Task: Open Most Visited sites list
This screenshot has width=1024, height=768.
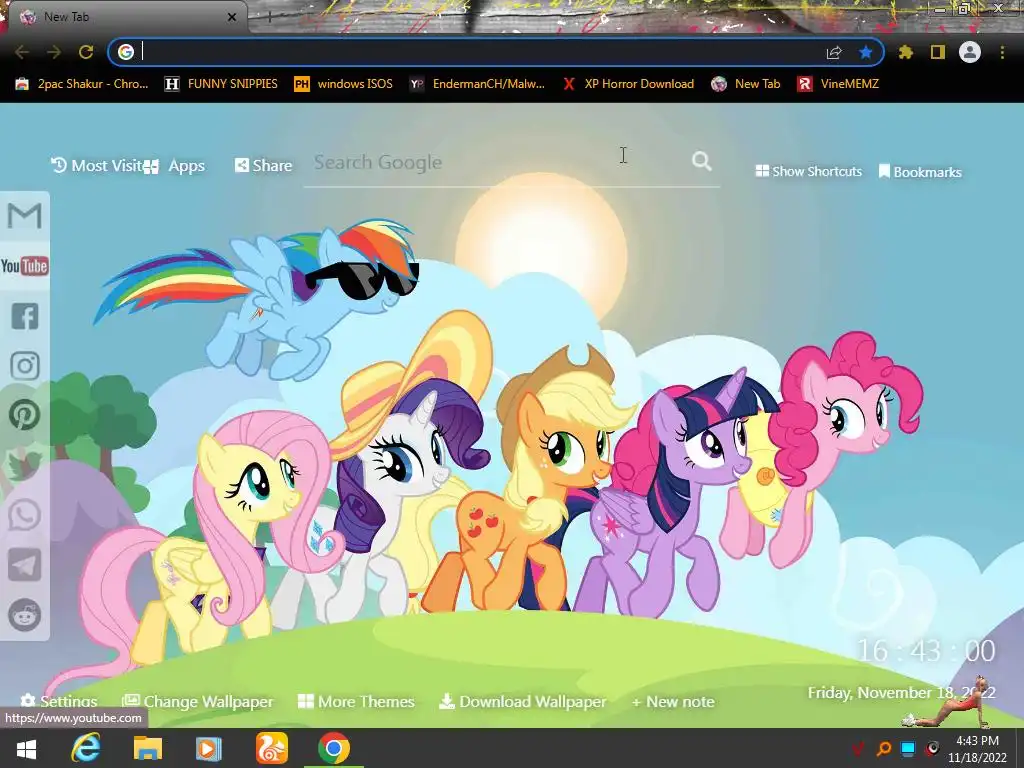Action: click(x=96, y=166)
